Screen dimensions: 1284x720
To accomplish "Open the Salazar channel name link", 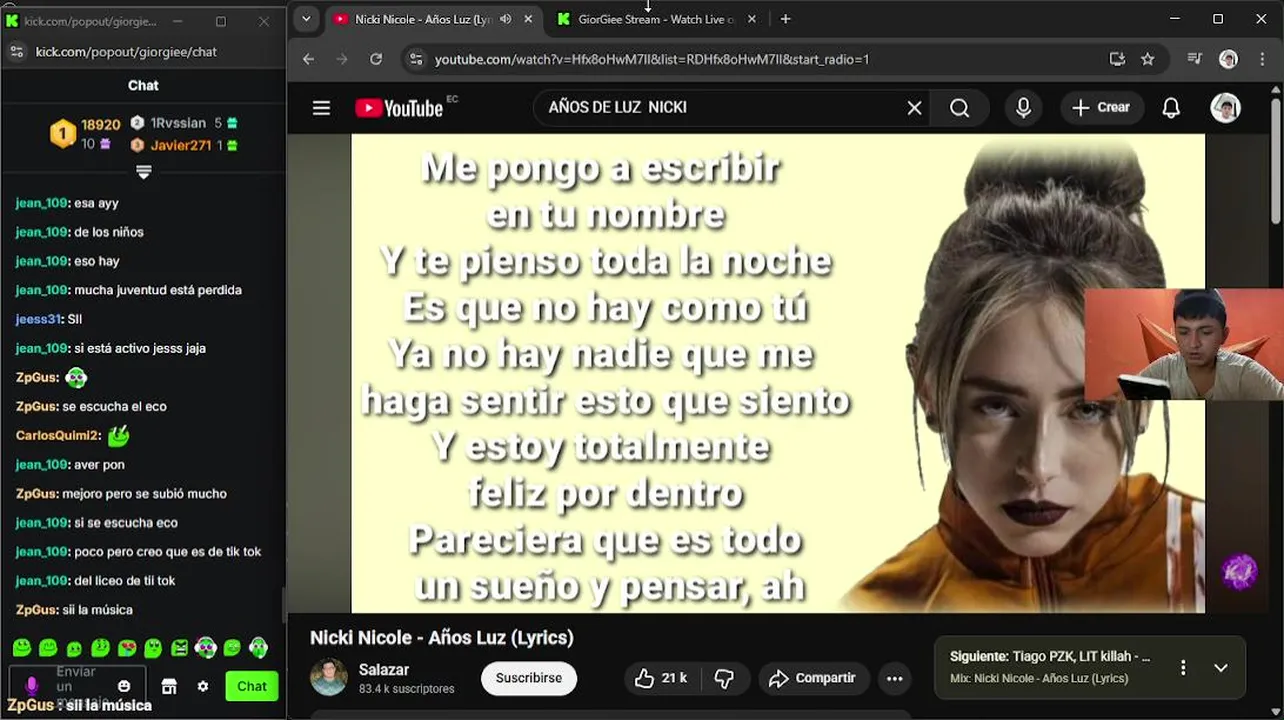I will tap(384, 669).
